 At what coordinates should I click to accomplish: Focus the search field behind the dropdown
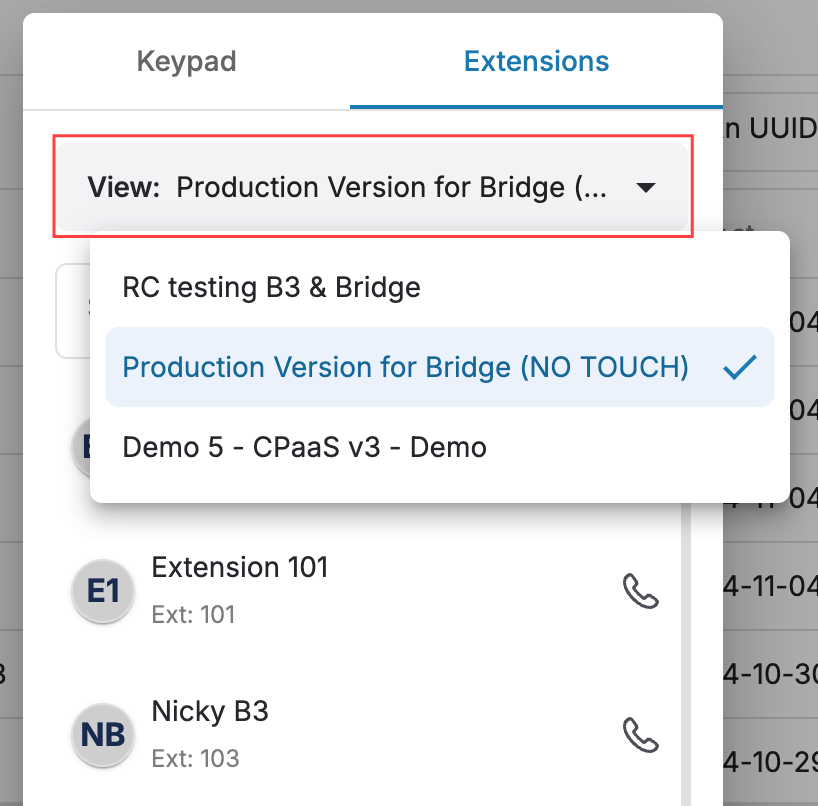coord(73,311)
